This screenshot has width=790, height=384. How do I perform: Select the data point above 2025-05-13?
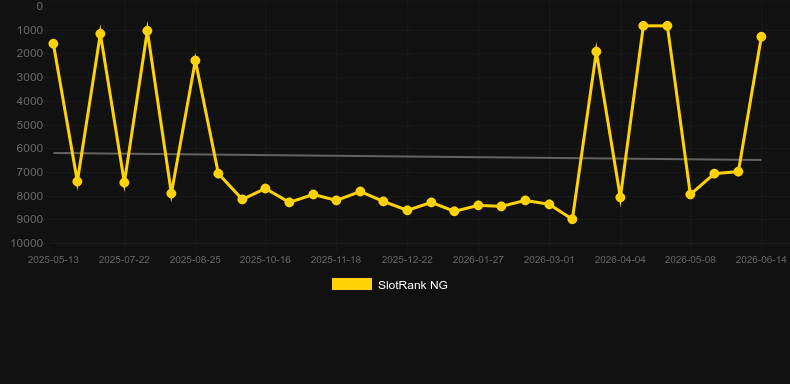pos(53,44)
